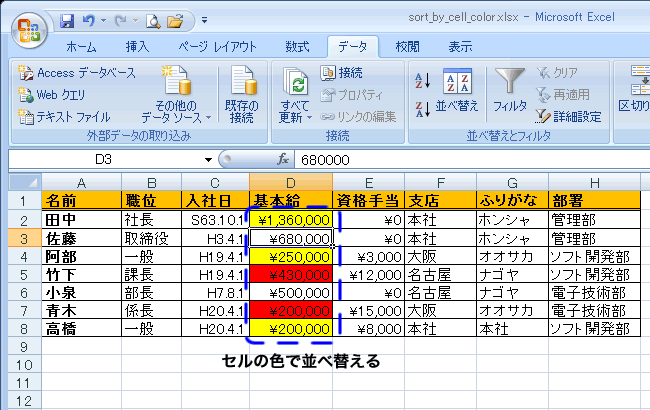Viewport: 650px width, 410px height.
Task: Click the 小泉 name cell
Action: click(x=81, y=293)
